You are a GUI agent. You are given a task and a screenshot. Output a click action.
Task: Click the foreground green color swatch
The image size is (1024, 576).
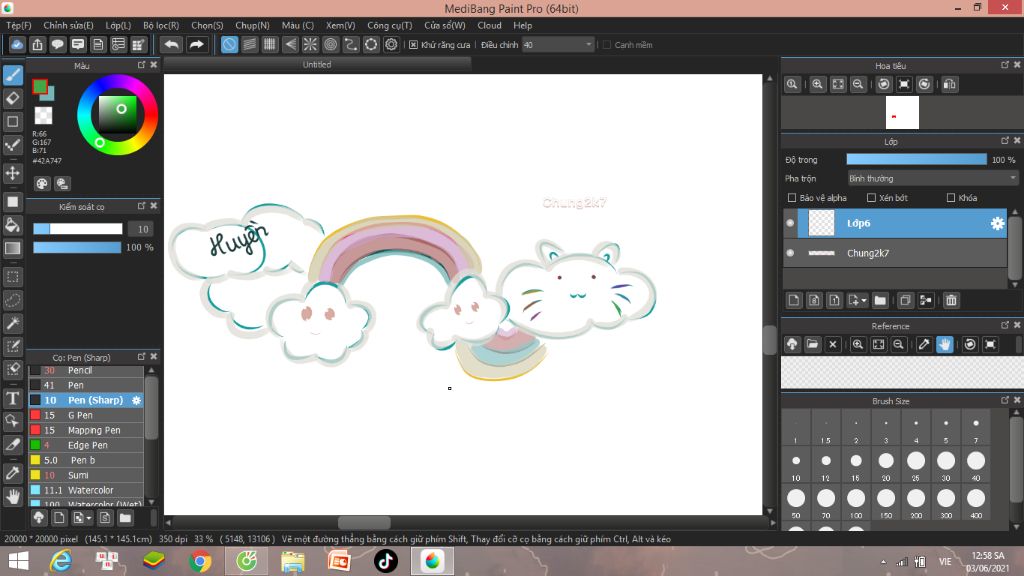40,86
